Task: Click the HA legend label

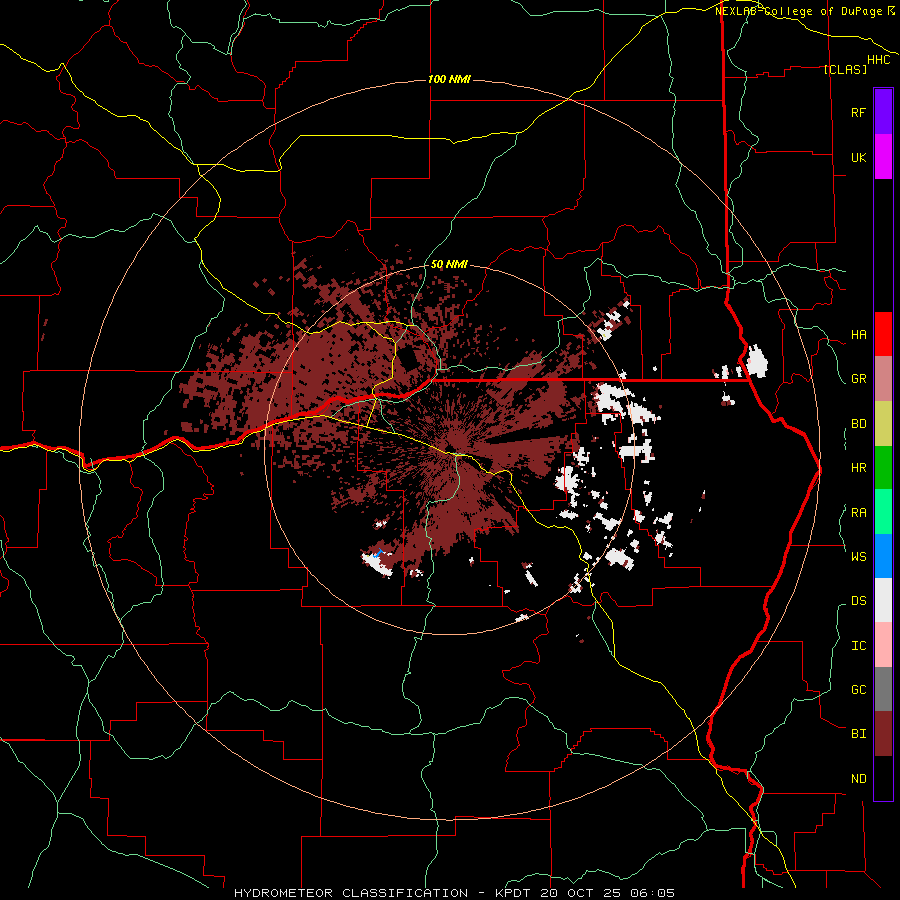Action: [x=858, y=335]
